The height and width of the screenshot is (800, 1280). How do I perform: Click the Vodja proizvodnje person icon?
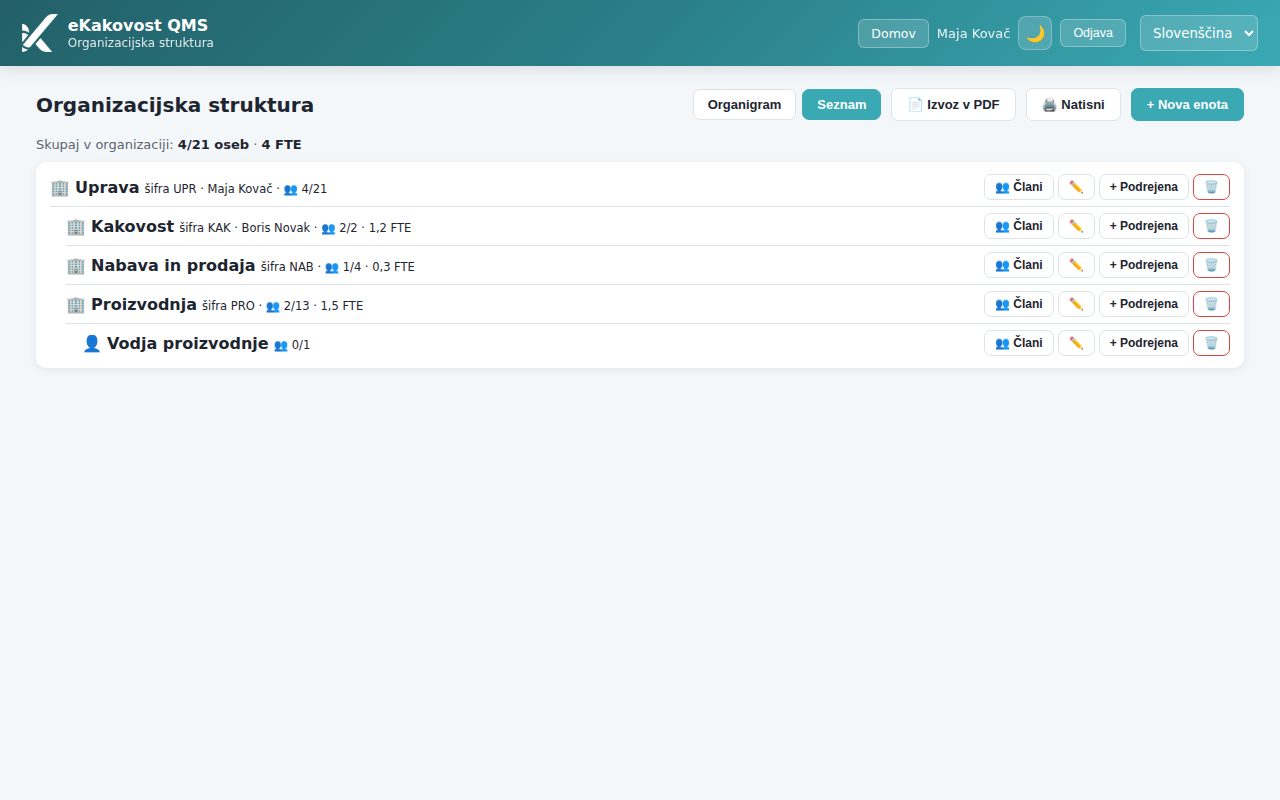[92, 343]
